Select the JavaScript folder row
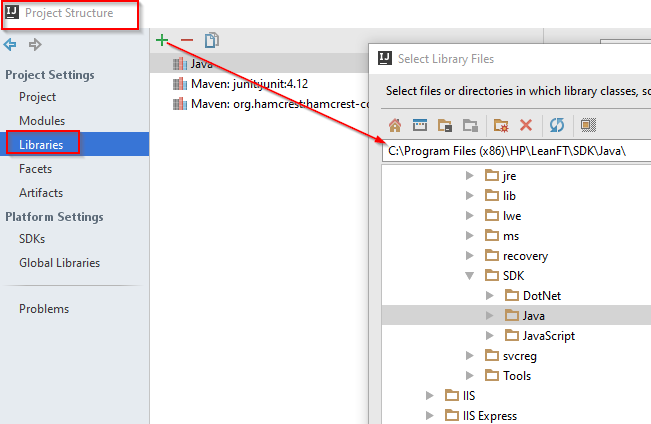 pyautogui.click(x=516, y=336)
